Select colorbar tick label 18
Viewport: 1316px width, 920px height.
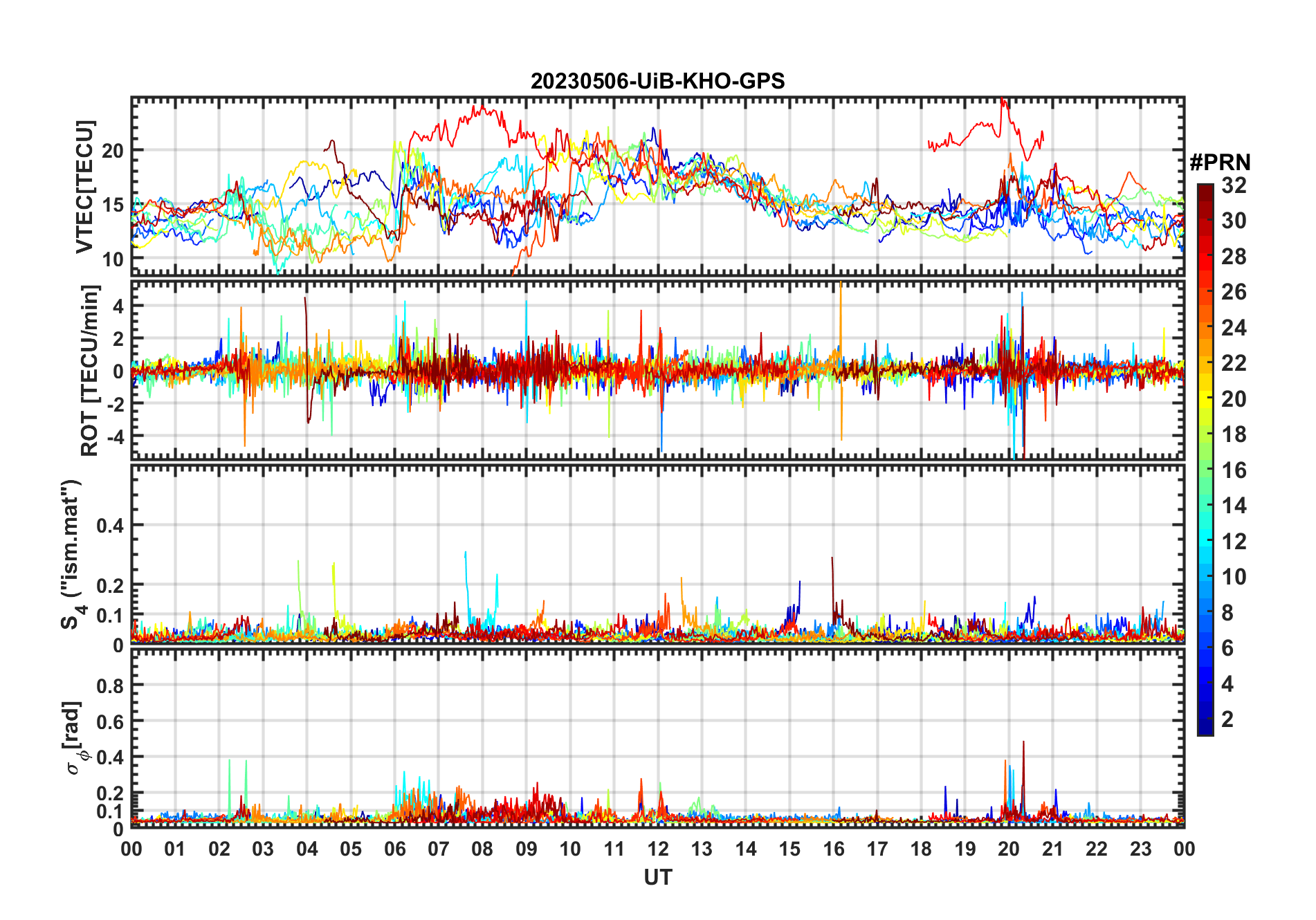pyautogui.click(x=1234, y=434)
